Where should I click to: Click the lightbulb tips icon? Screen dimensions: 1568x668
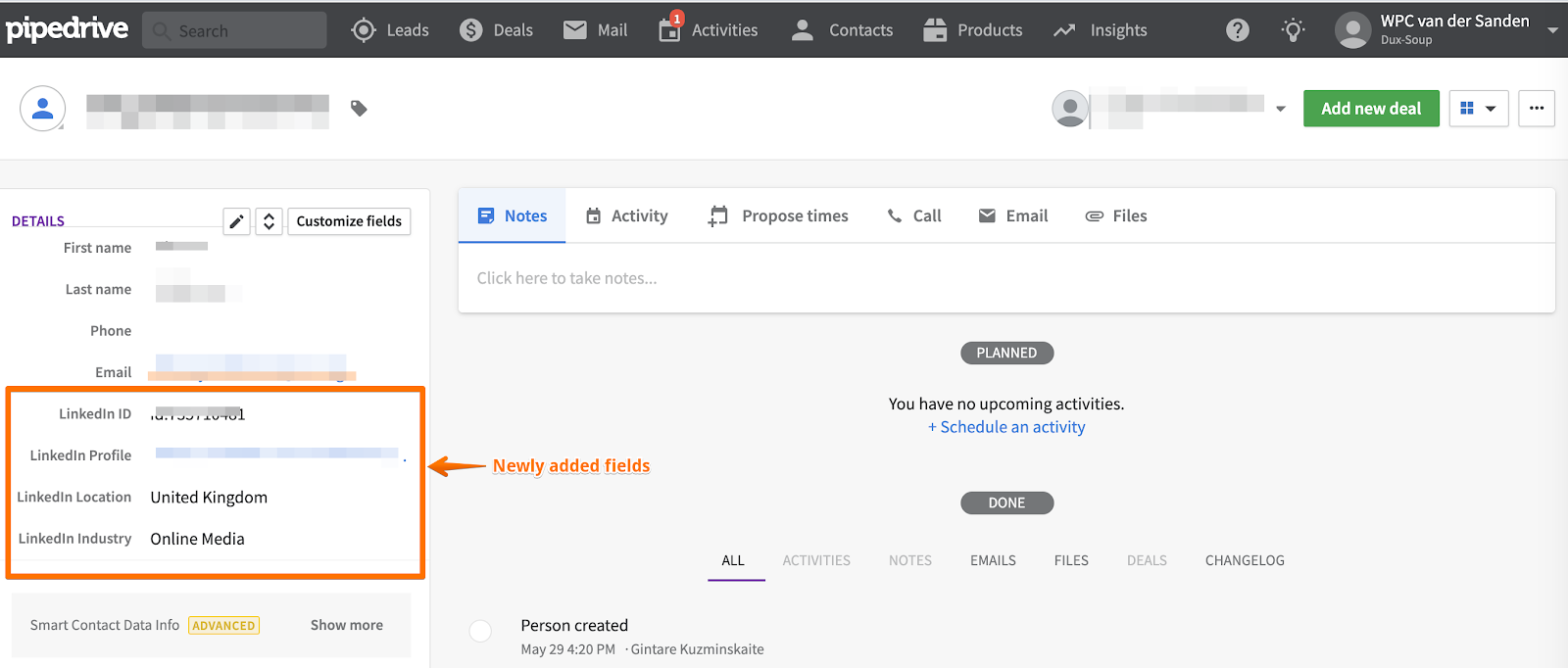(1293, 30)
